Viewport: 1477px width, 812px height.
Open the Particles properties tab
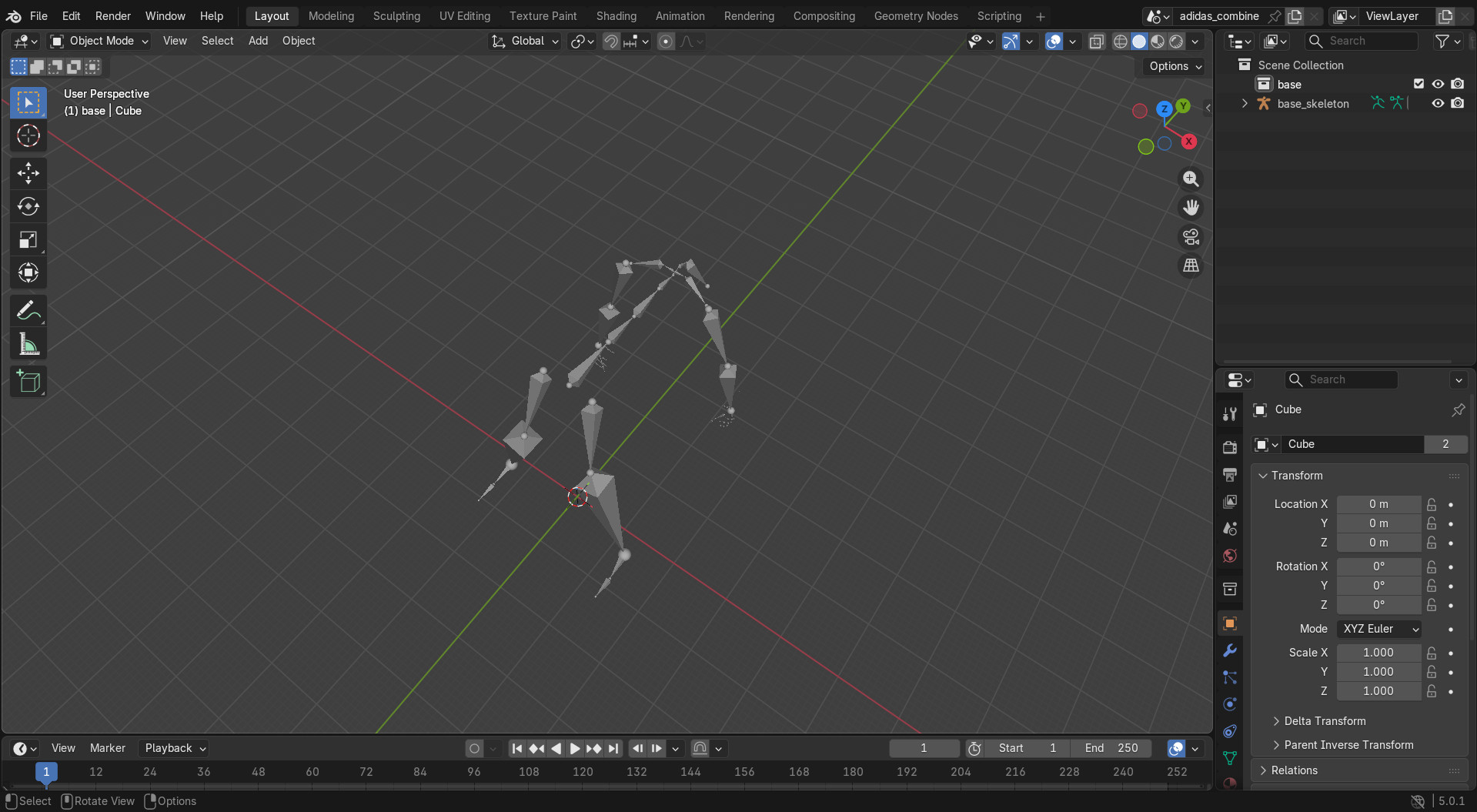(1230, 677)
